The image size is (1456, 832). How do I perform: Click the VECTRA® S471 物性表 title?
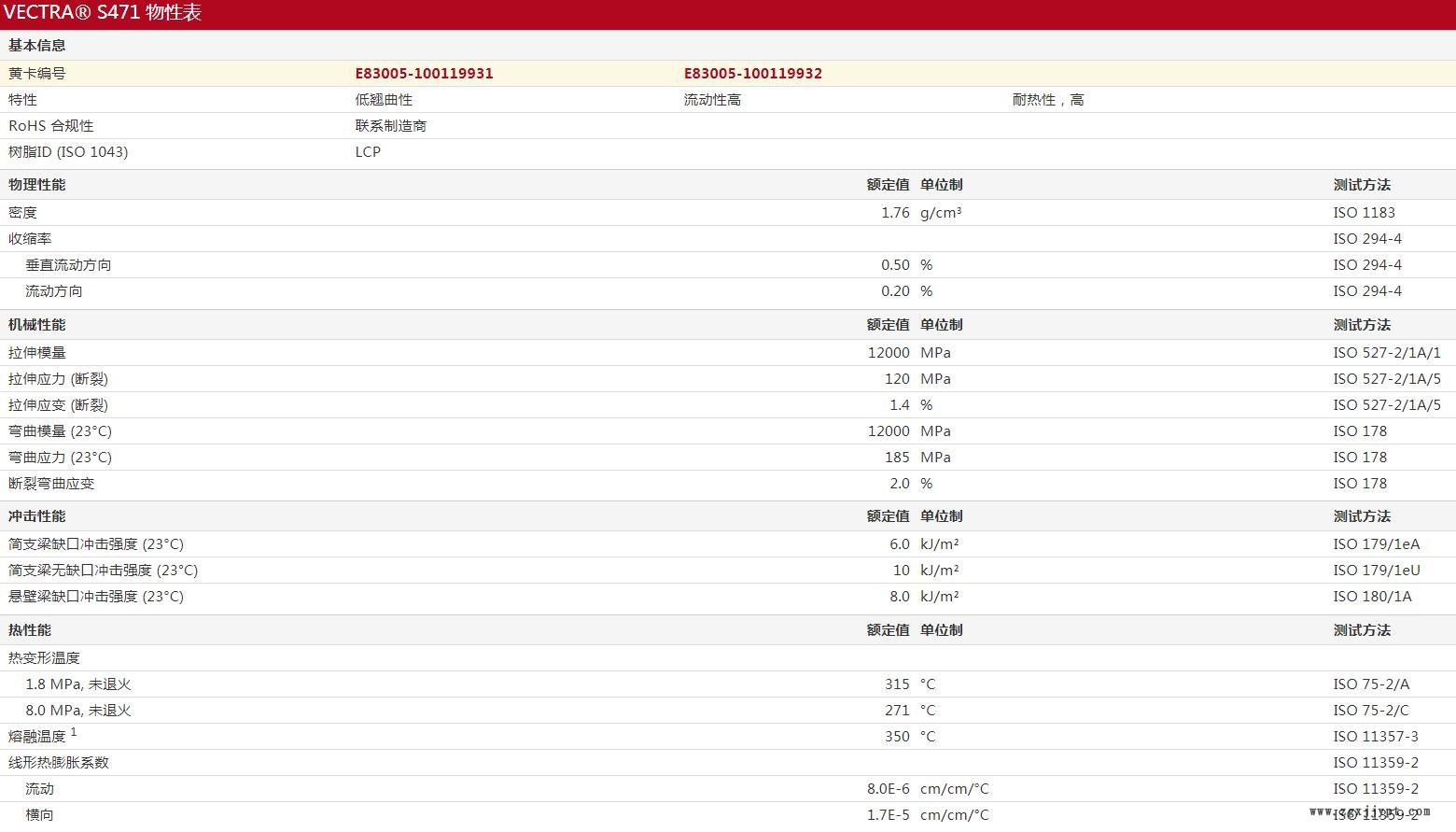[103, 13]
